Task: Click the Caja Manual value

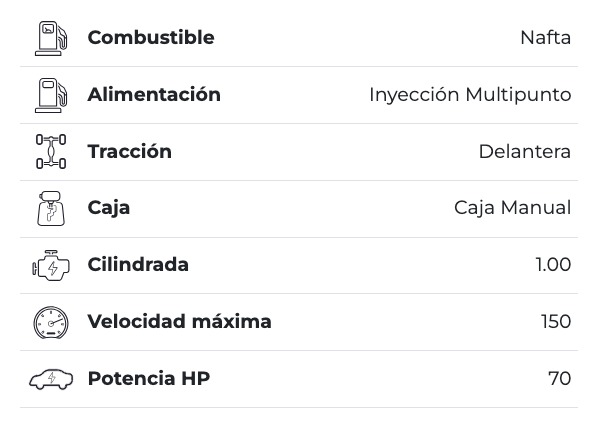Action: click(x=512, y=208)
